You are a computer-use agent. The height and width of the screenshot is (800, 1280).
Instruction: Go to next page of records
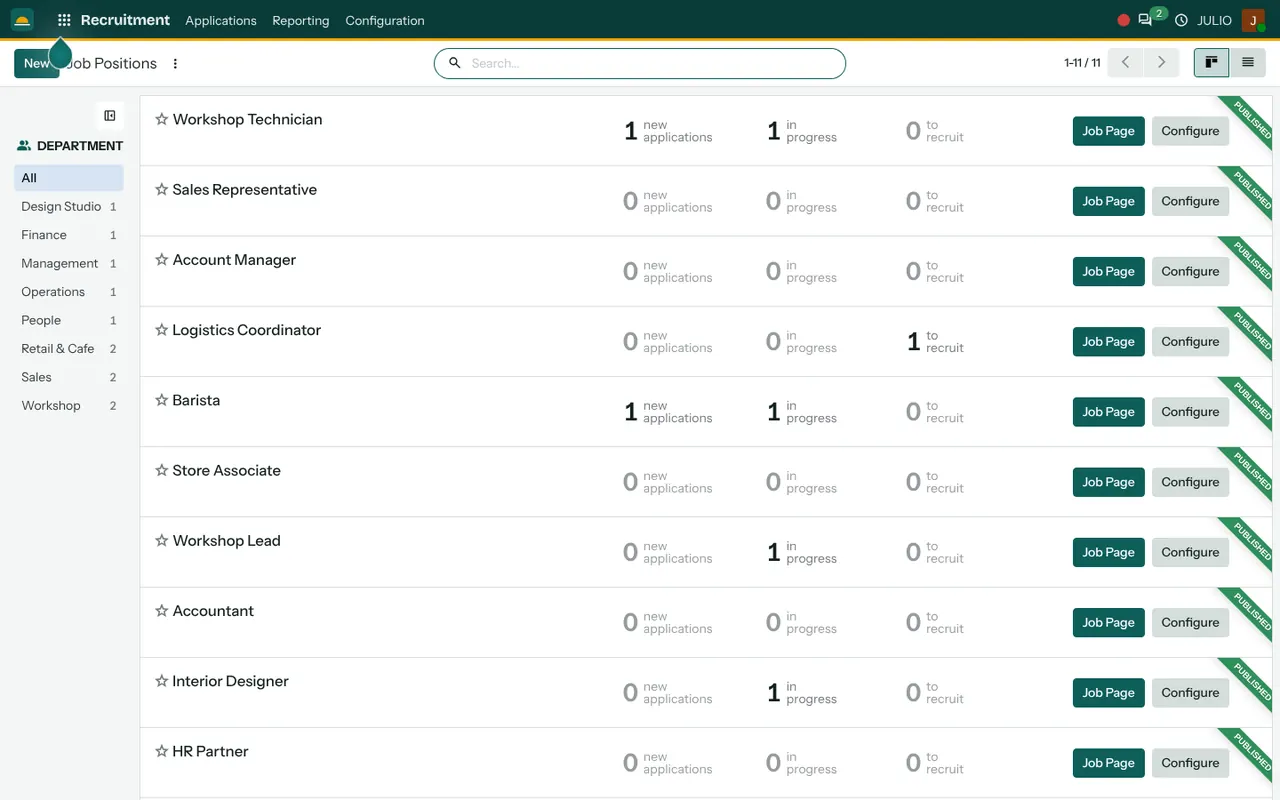pyautogui.click(x=1161, y=62)
